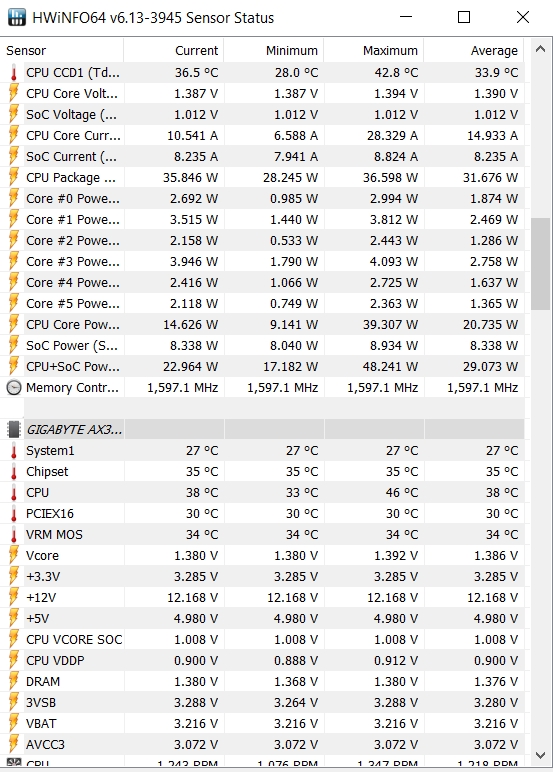Image resolution: width=553 pixels, height=772 pixels.
Task: Click the HWiNFO64 app icon in title bar
Action: point(17,17)
